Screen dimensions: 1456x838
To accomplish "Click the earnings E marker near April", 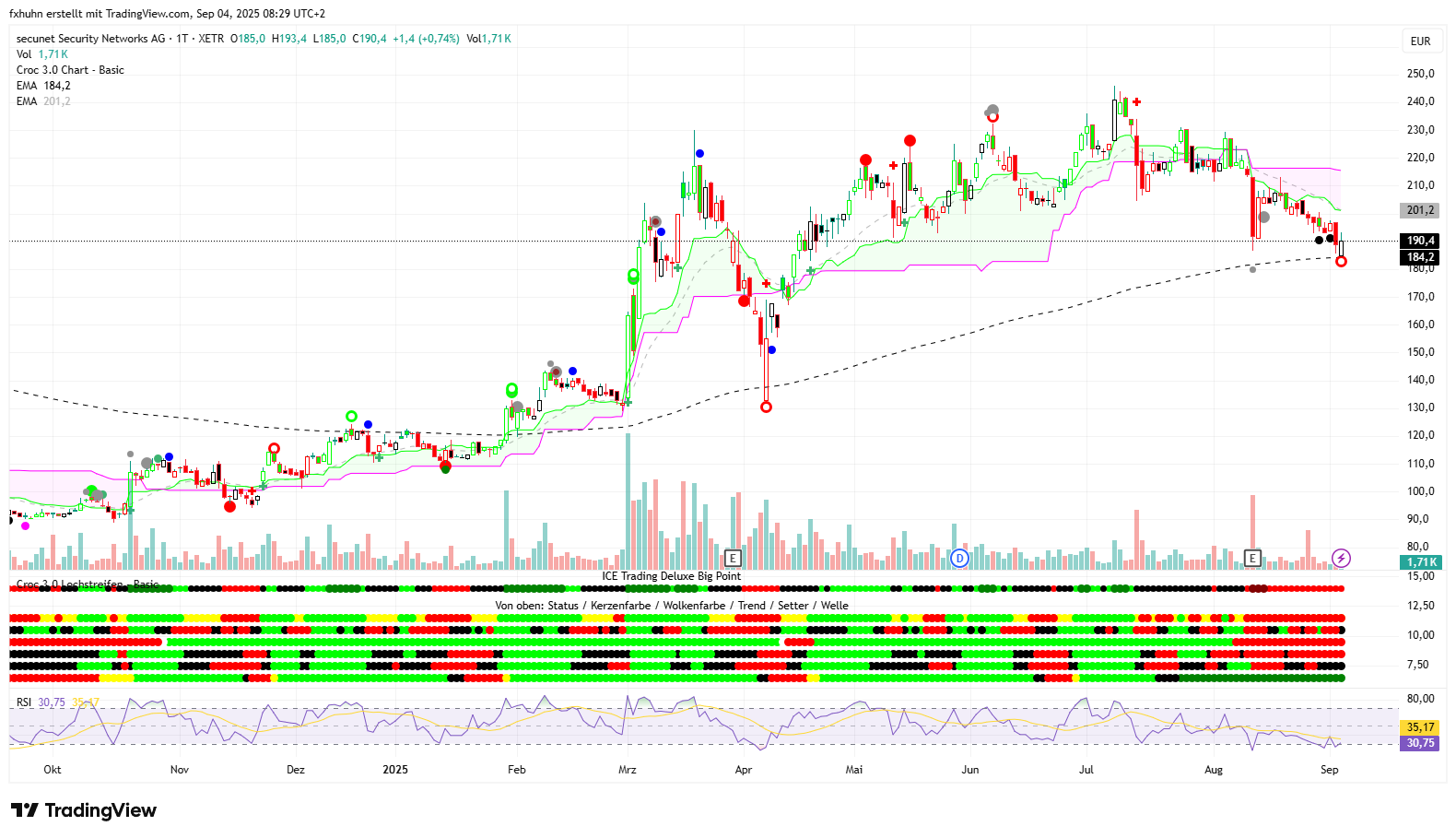I will click(x=733, y=558).
